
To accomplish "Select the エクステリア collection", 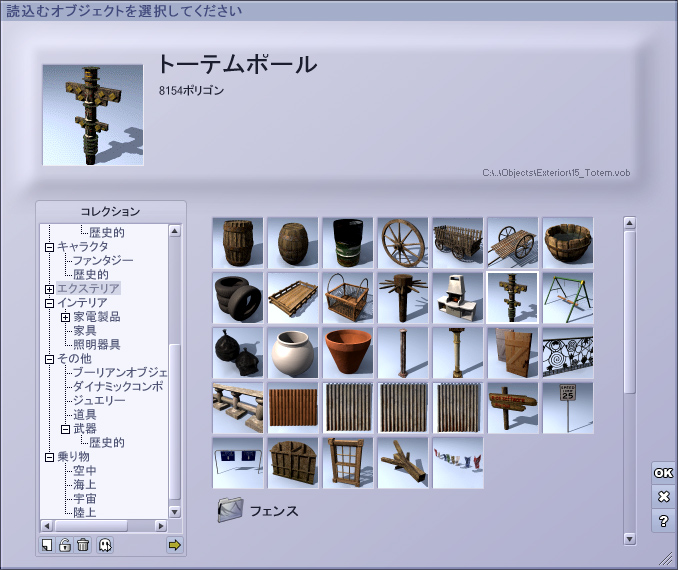I will point(88,288).
